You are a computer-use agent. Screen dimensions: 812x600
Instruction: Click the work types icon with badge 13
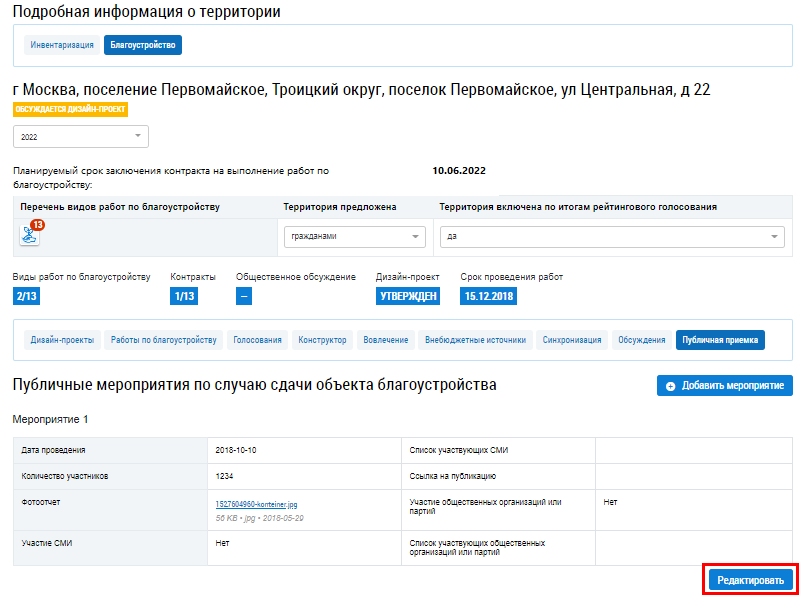[29, 235]
